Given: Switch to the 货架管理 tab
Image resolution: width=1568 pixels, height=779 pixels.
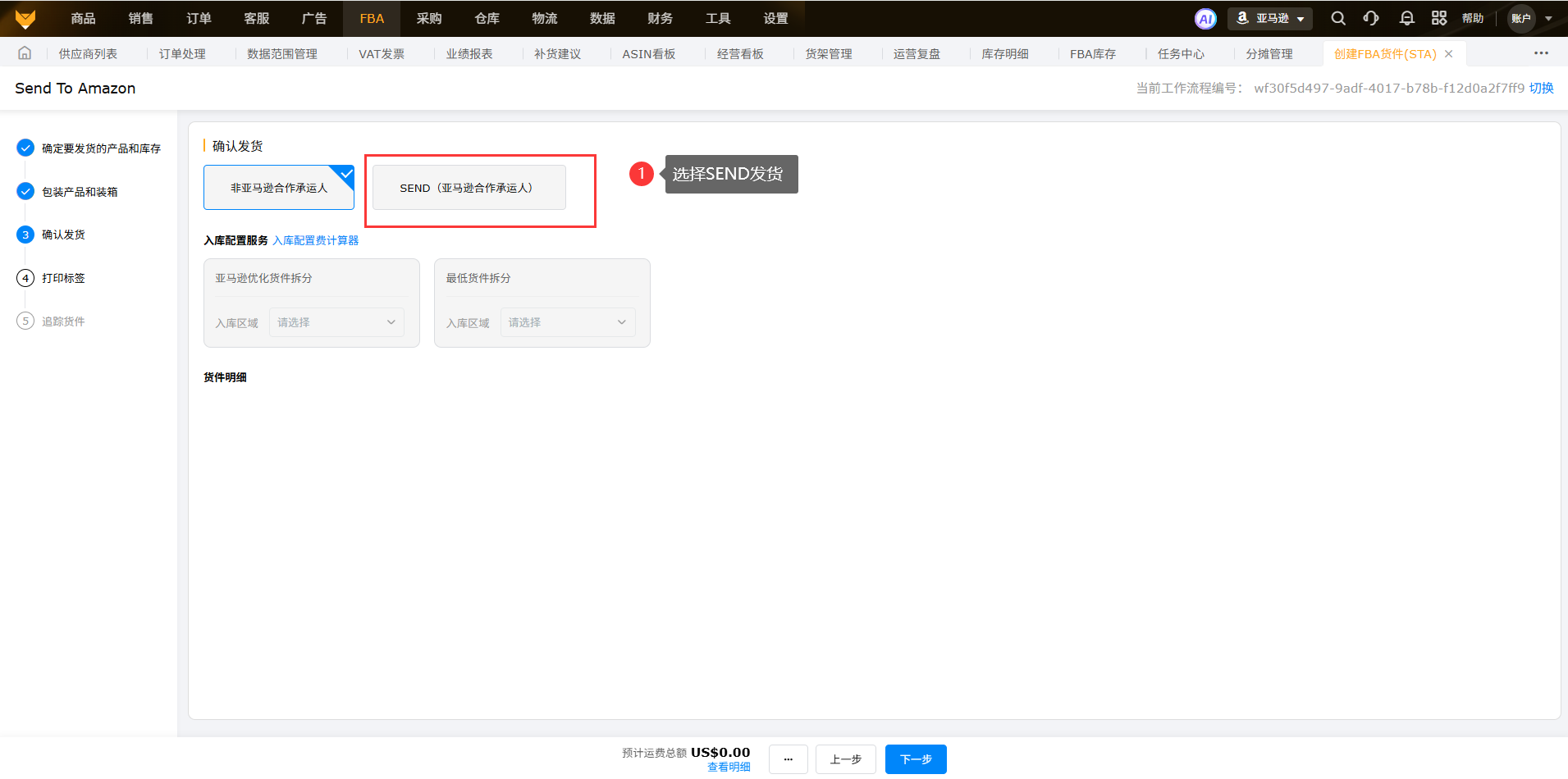Looking at the screenshot, I should click(x=829, y=54).
